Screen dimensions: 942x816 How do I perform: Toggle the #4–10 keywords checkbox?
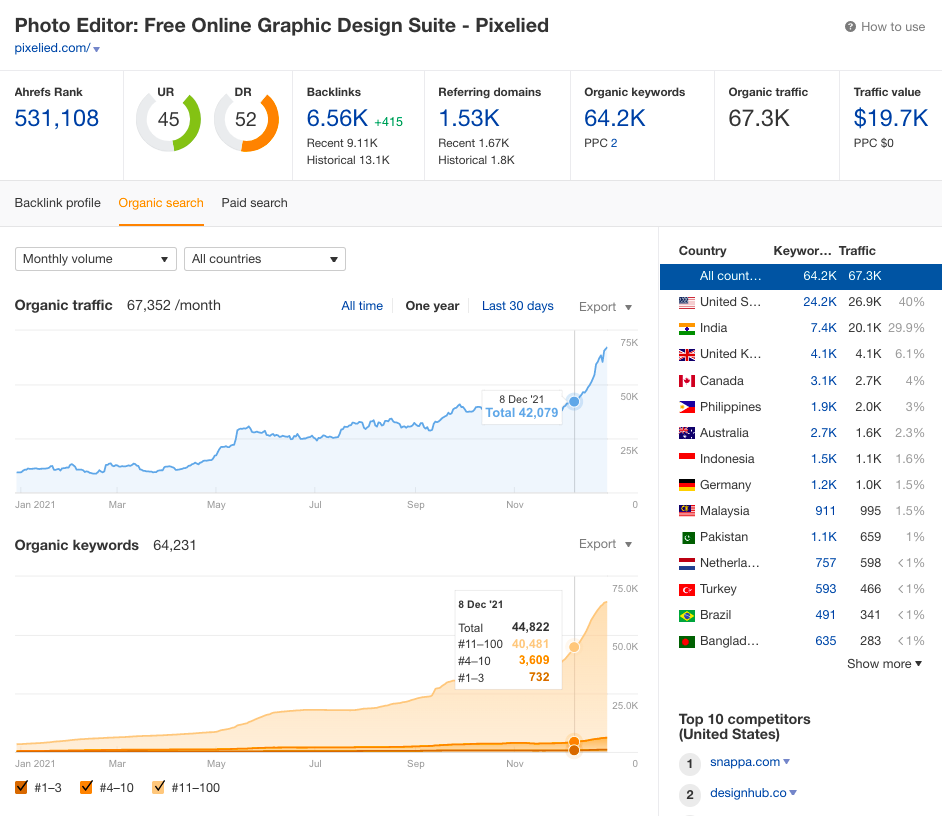86,787
